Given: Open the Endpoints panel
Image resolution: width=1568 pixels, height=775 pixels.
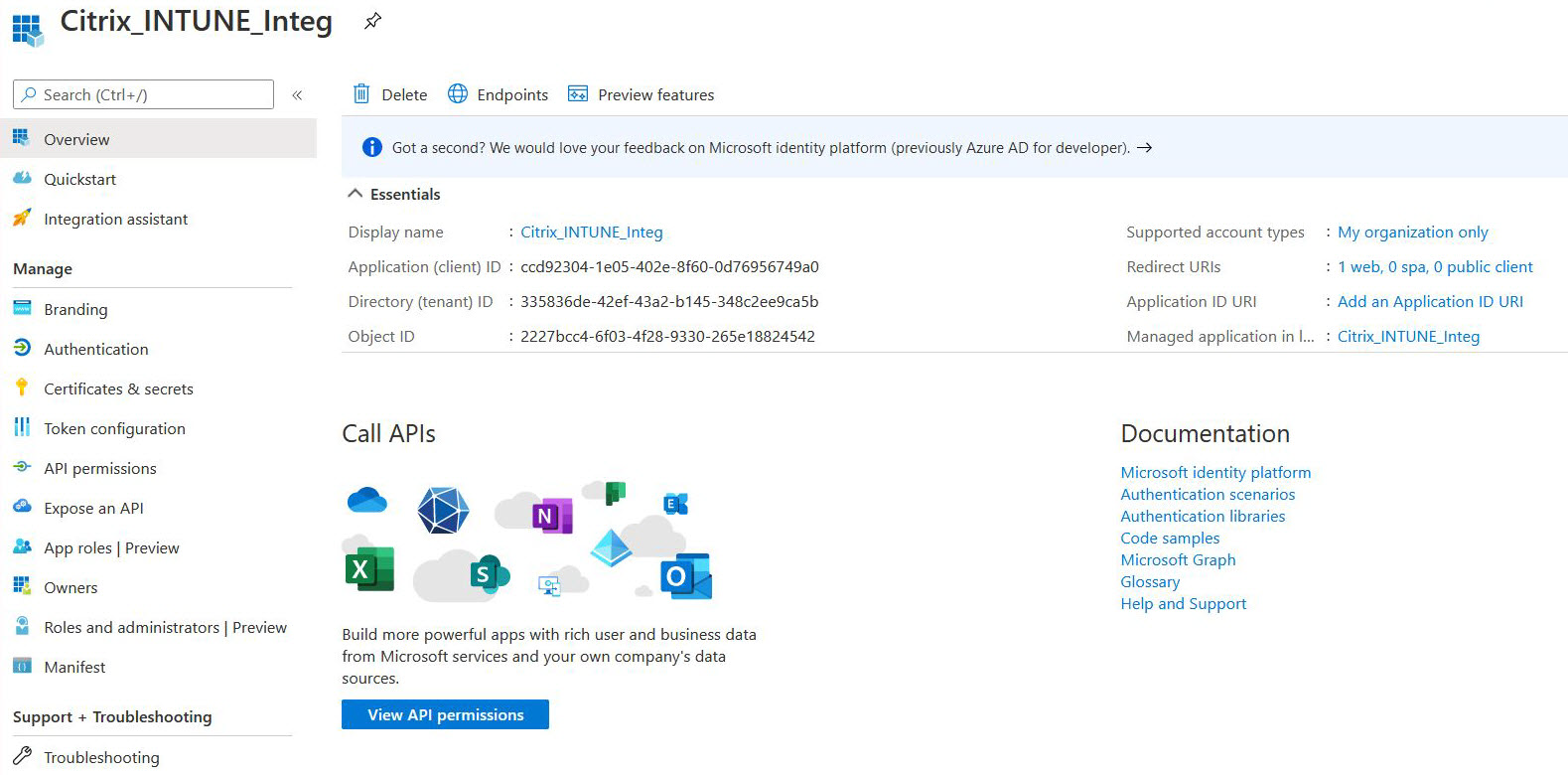Looking at the screenshot, I should [499, 94].
